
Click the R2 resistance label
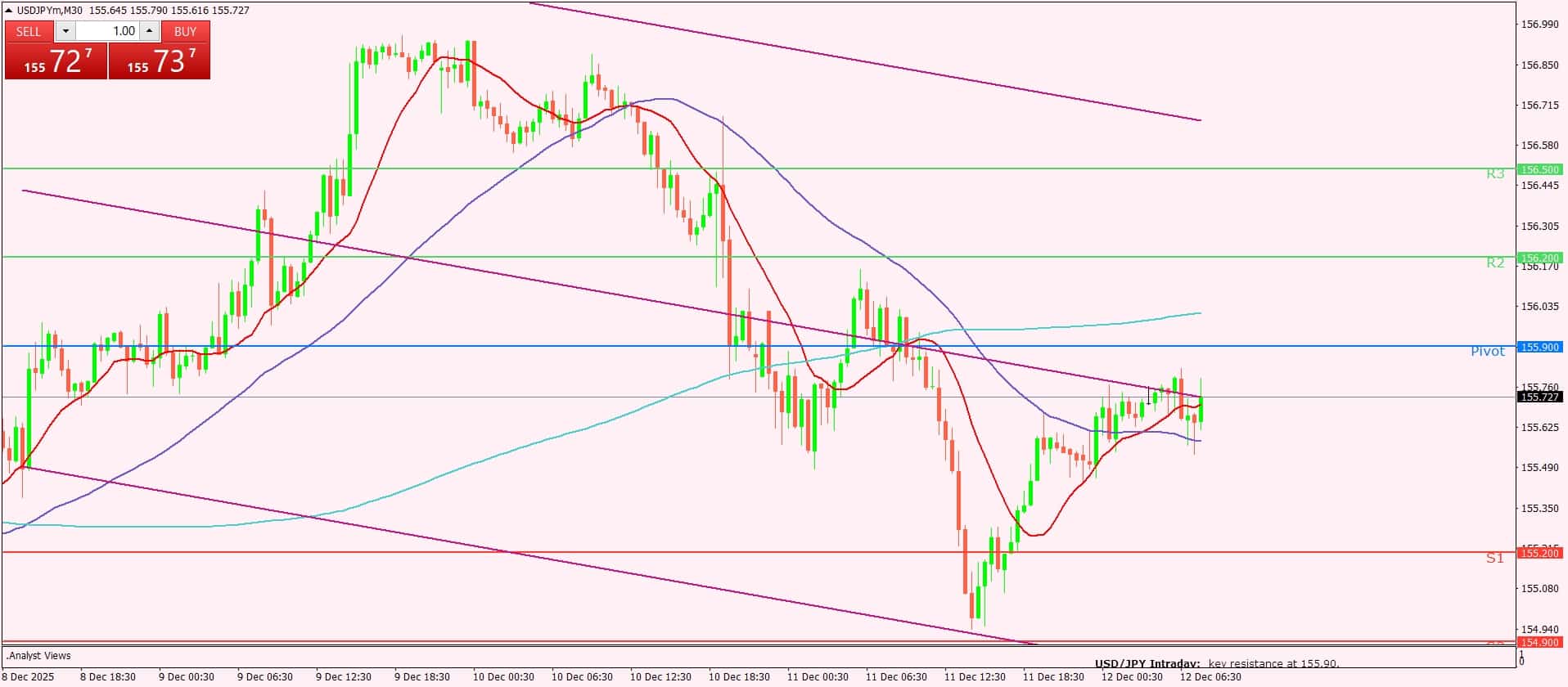click(x=1495, y=263)
